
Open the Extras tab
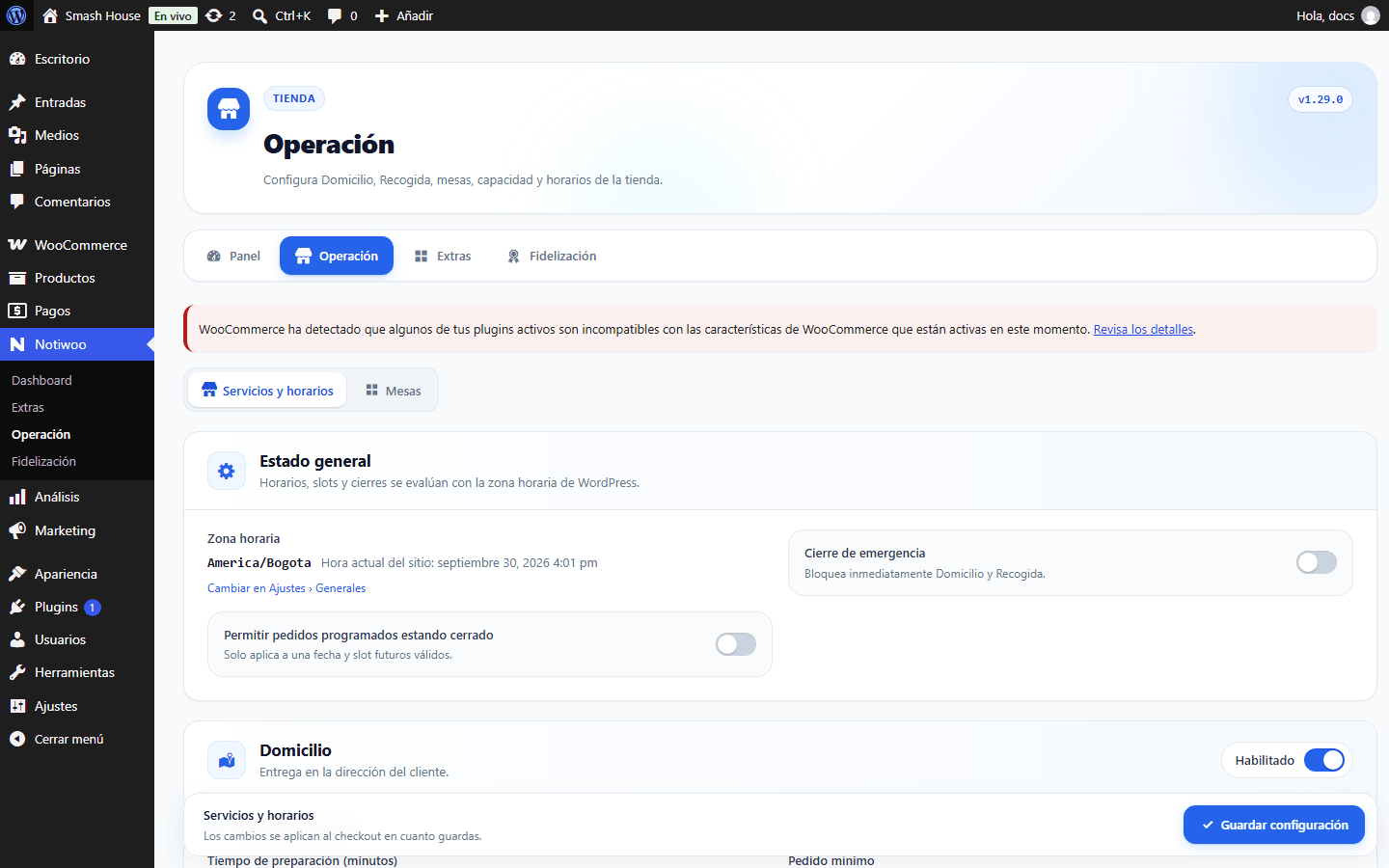click(x=443, y=256)
